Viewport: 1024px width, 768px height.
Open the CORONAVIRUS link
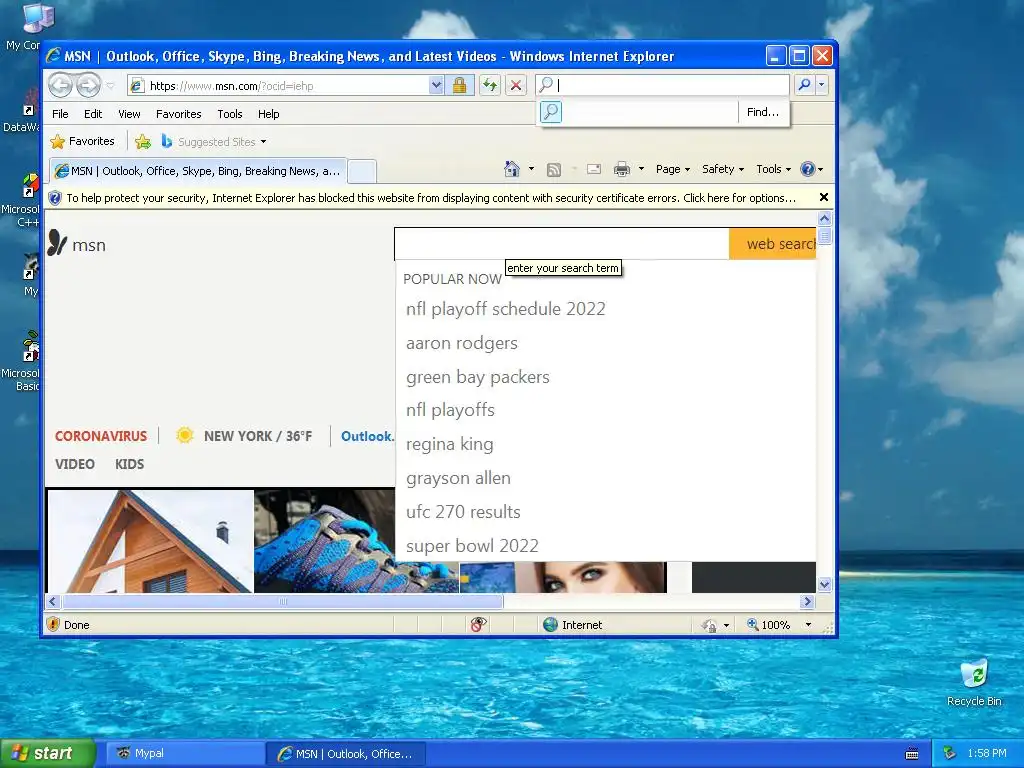point(101,436)
